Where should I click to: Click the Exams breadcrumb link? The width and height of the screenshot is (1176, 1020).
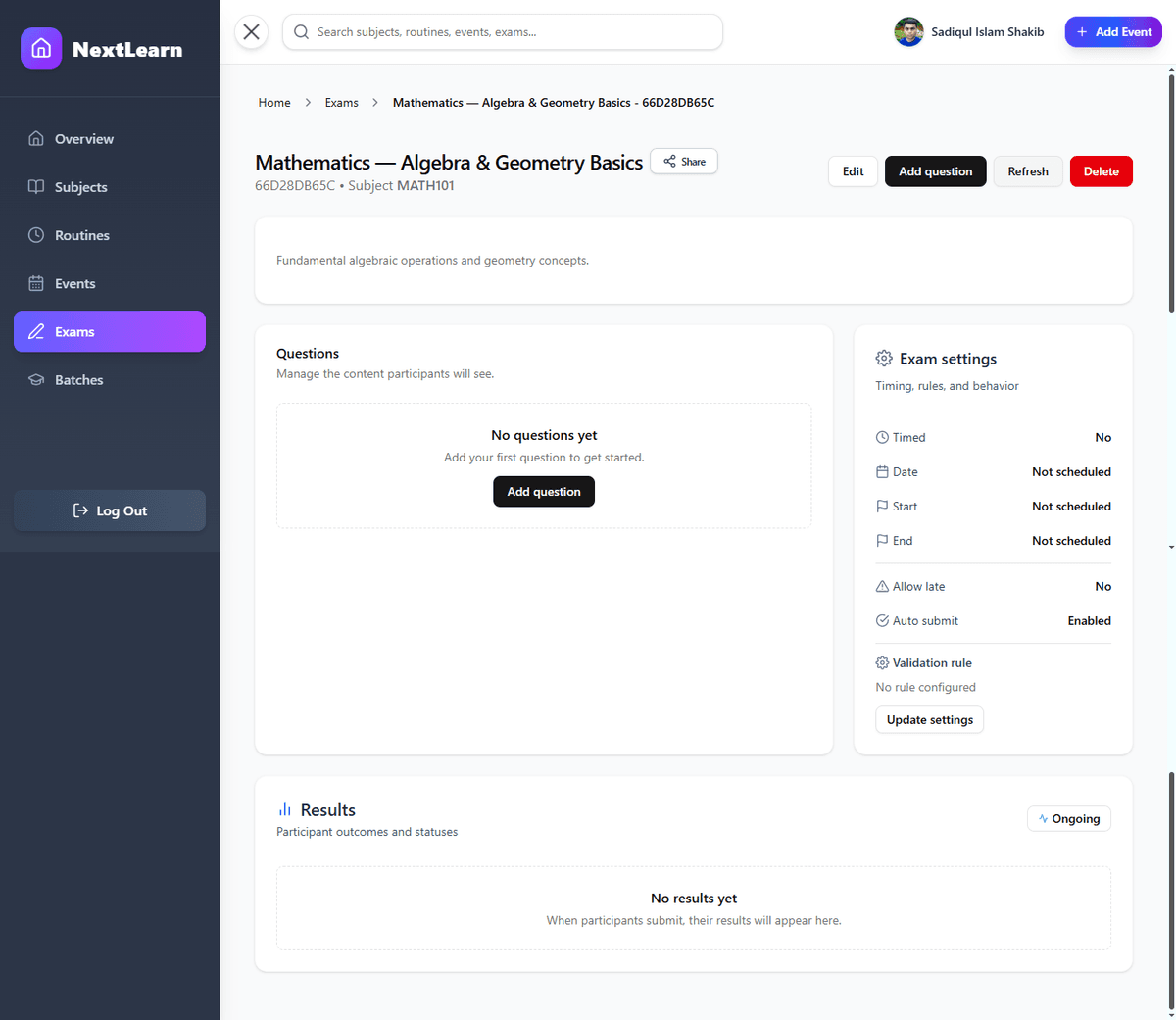[341, 102]
